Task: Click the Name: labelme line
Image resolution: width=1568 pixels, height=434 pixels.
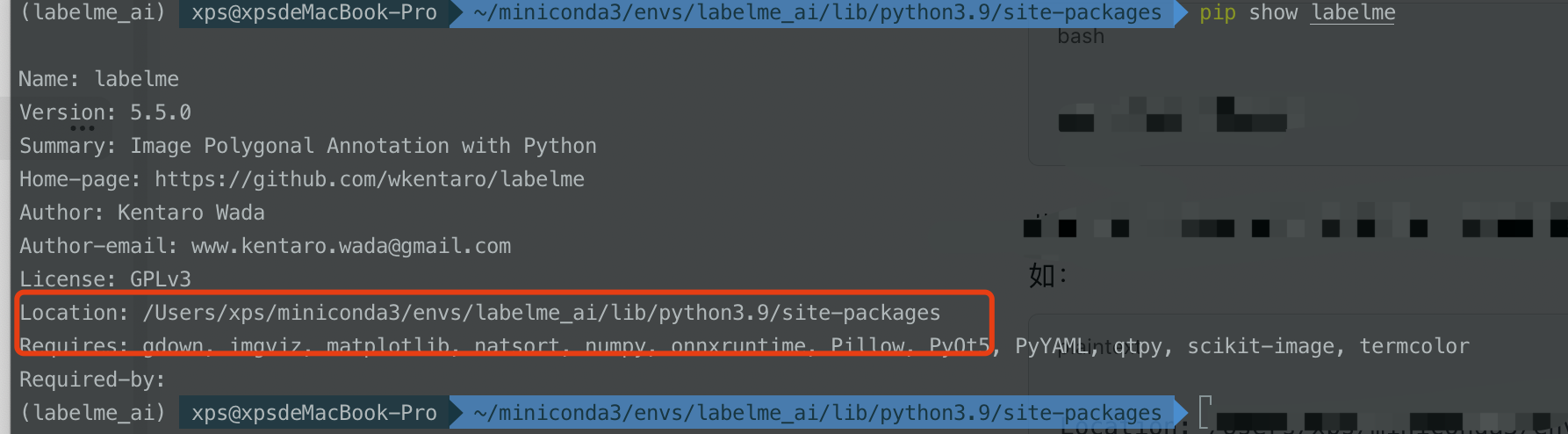Action: [98, 79]
